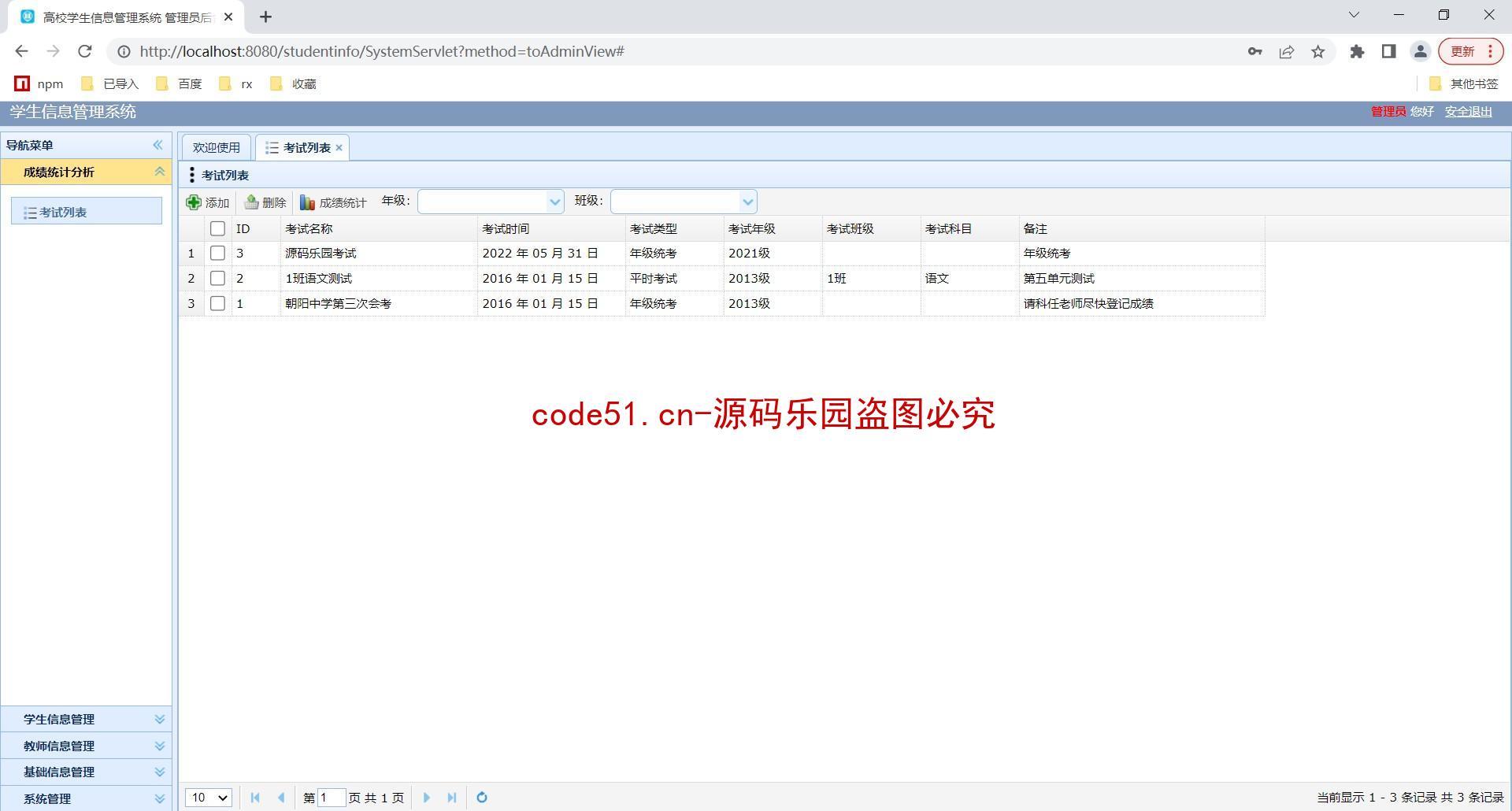Viewport: 1512px width, 811px height.
Task: Open the browser profile avatar icon
Action: click(x=1421, y=52)
